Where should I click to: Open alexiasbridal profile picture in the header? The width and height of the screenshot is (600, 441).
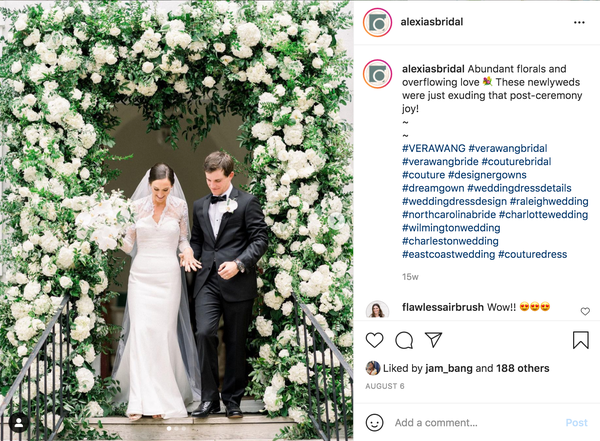point(377,23)
